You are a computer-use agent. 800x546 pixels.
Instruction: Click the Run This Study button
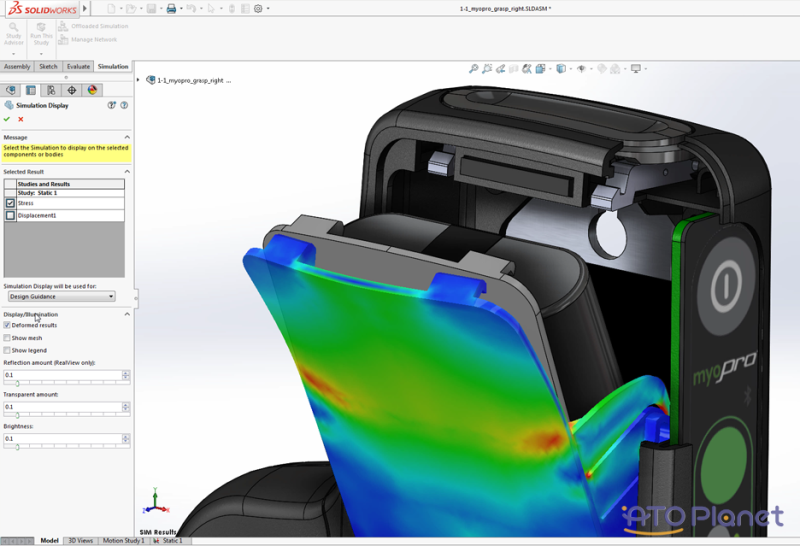(41, 34)
